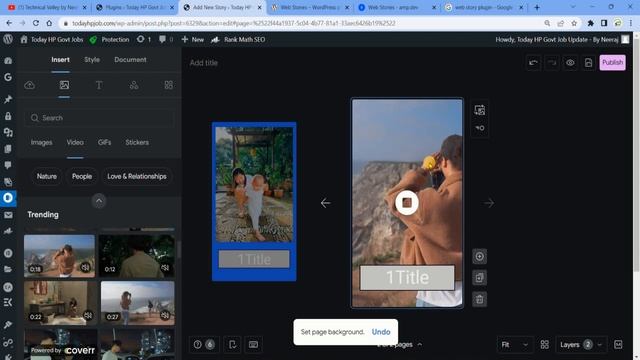Filter videos by Nature category
640x360 pixels.
point(47,176)
